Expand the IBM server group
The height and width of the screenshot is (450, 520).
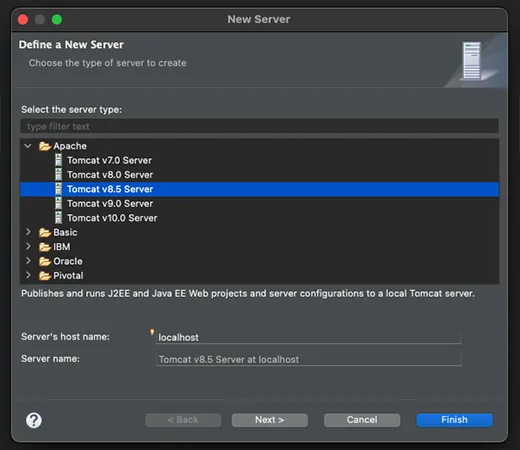click(28, 246)
